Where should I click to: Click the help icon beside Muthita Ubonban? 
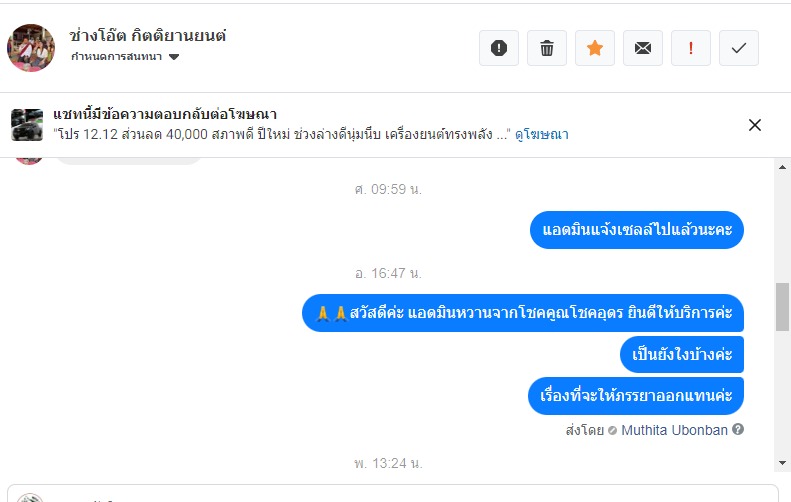[x=738, y=430]
